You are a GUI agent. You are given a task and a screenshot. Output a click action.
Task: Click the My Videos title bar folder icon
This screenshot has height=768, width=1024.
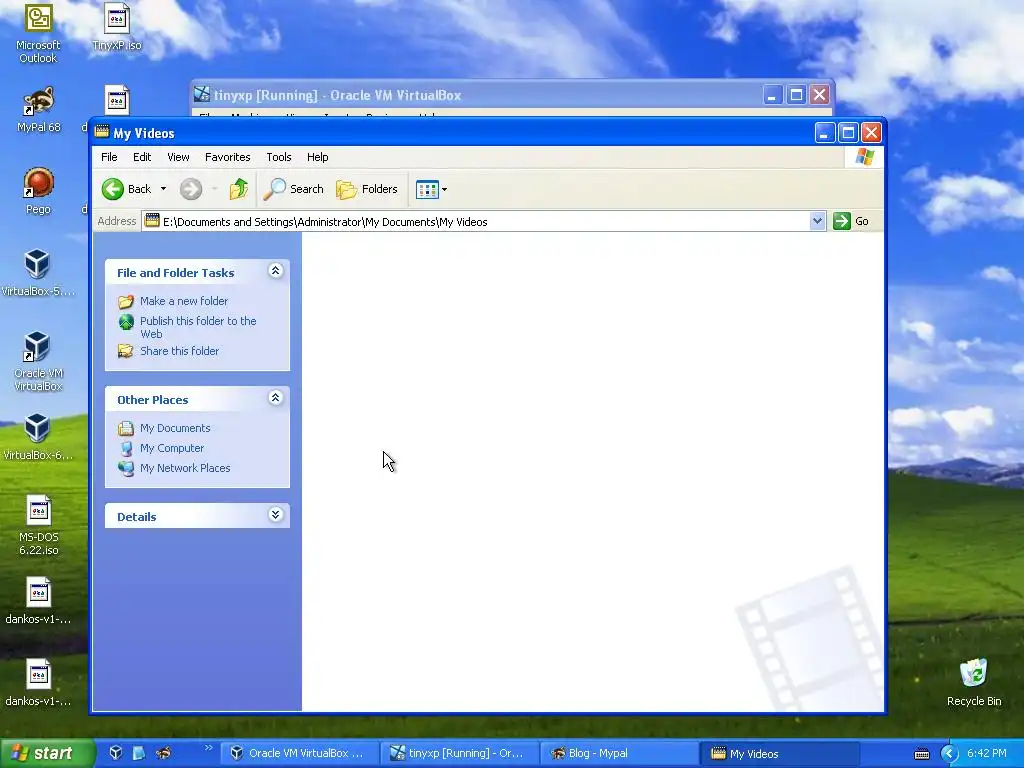[102, 133]
